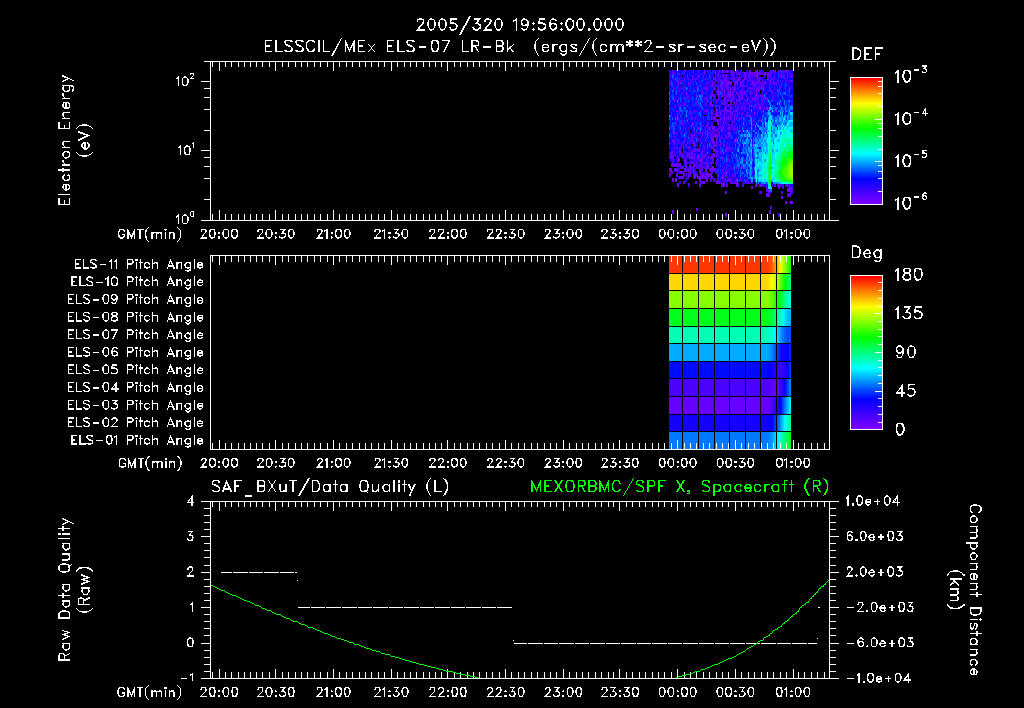Click the '10^1' electron energy axis value
This screenshot has width=1024, height=708.
click(x=185, y=150)
